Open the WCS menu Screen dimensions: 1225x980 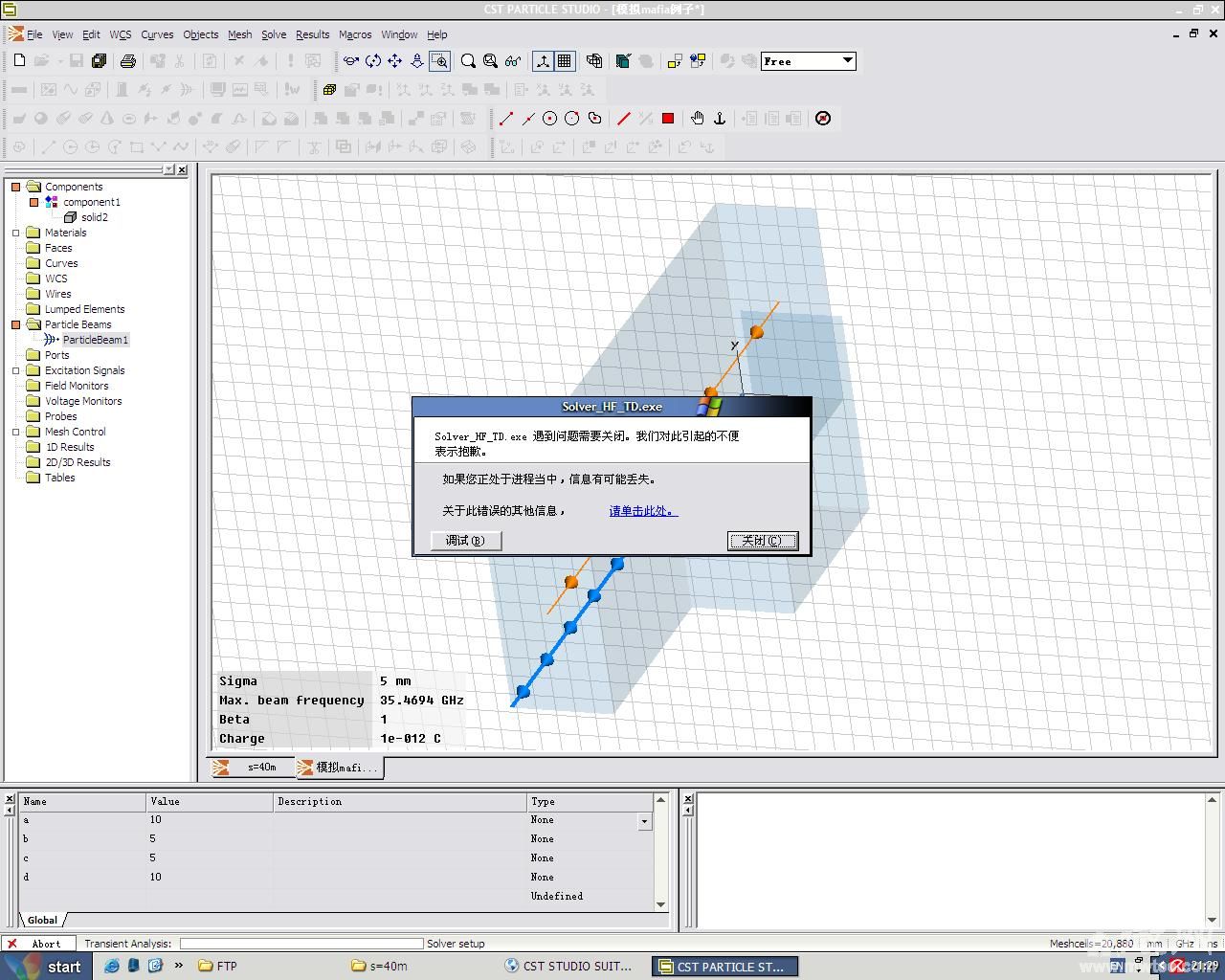point(121,34)
